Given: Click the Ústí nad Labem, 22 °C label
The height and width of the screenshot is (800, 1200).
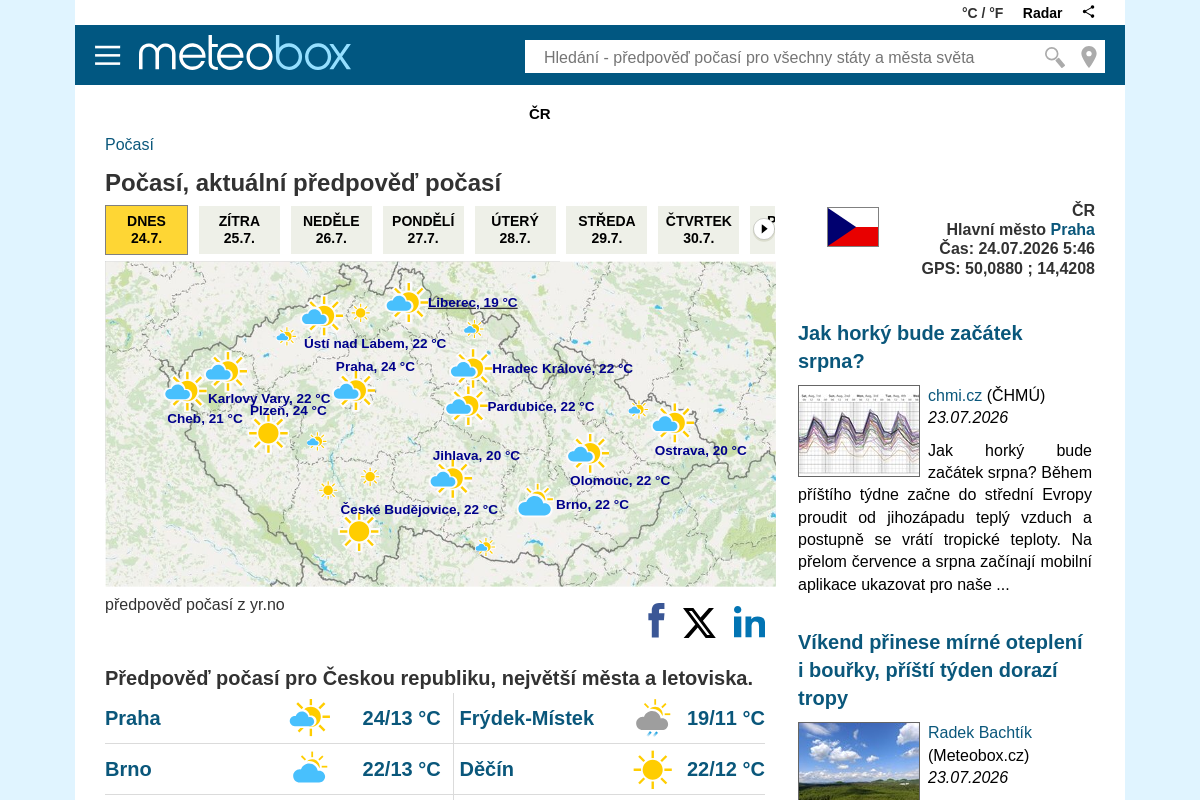Looking at the screenshot, I should 375,344.
